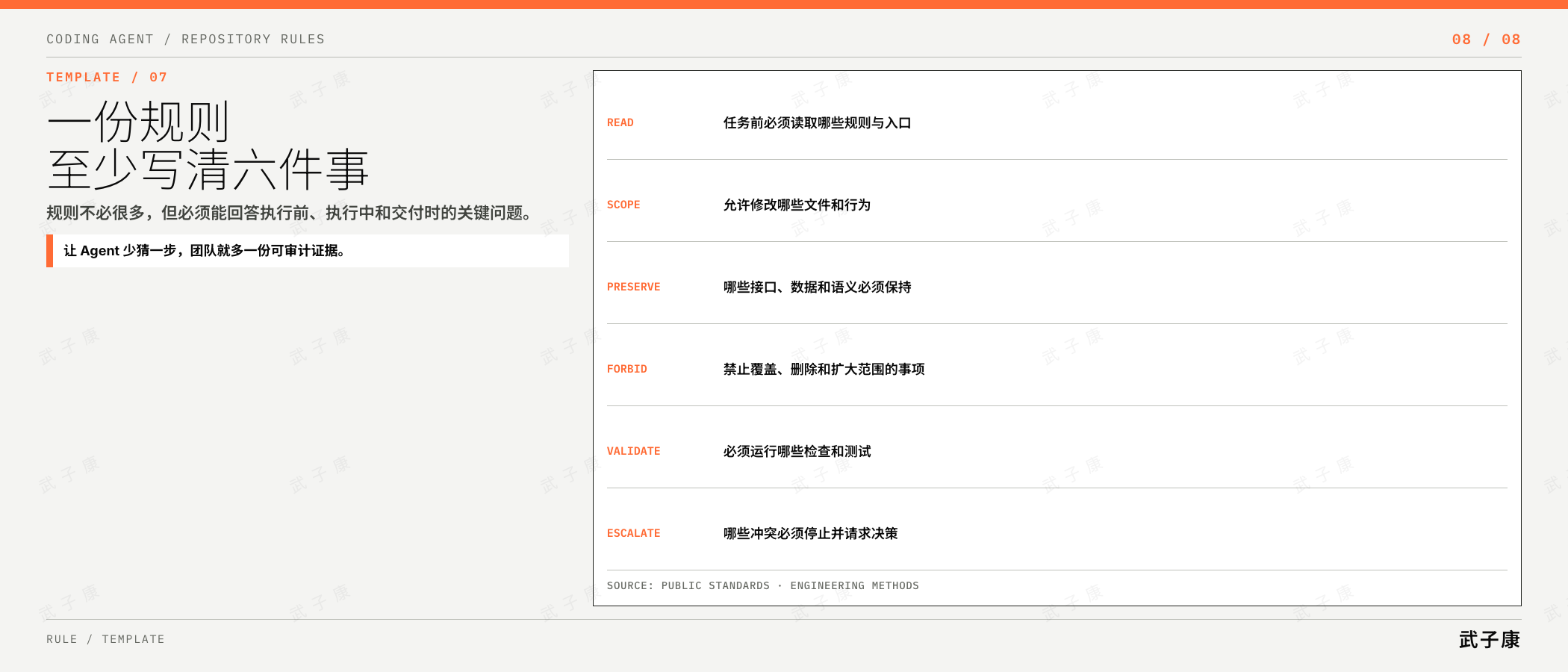Click the 'RULE / TEMPLATE' footer label
This screenshot has height=672, width=1568.
[x=105, y=639]
